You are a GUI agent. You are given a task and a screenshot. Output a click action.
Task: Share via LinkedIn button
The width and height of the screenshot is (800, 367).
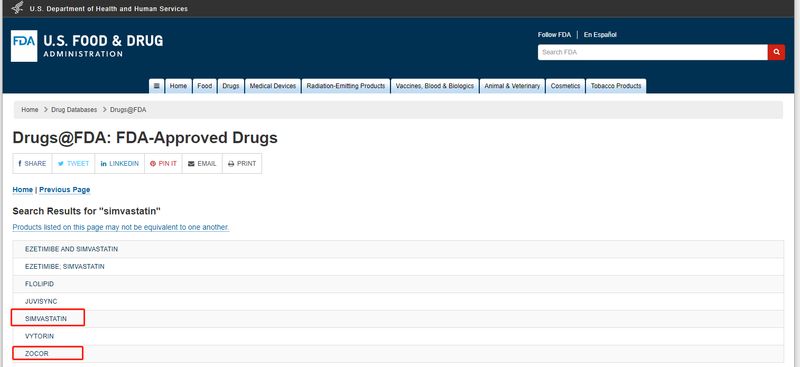(x=119, y=164)
